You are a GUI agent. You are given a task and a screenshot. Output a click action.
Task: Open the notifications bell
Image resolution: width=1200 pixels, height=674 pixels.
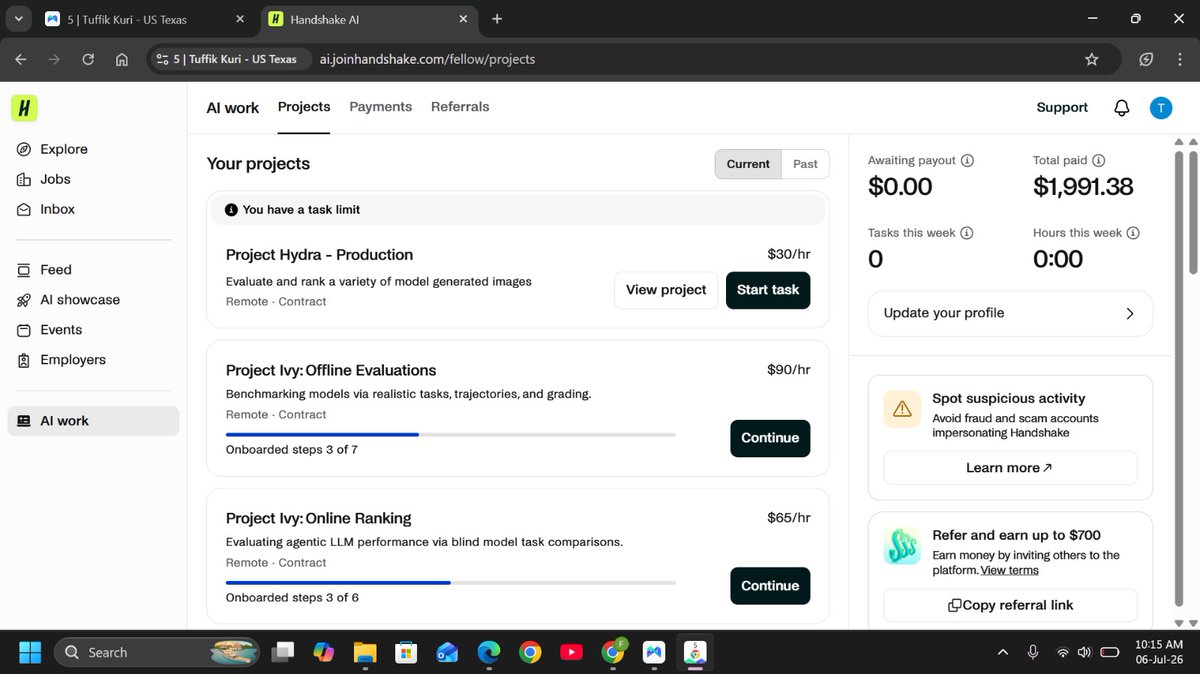1122,108
